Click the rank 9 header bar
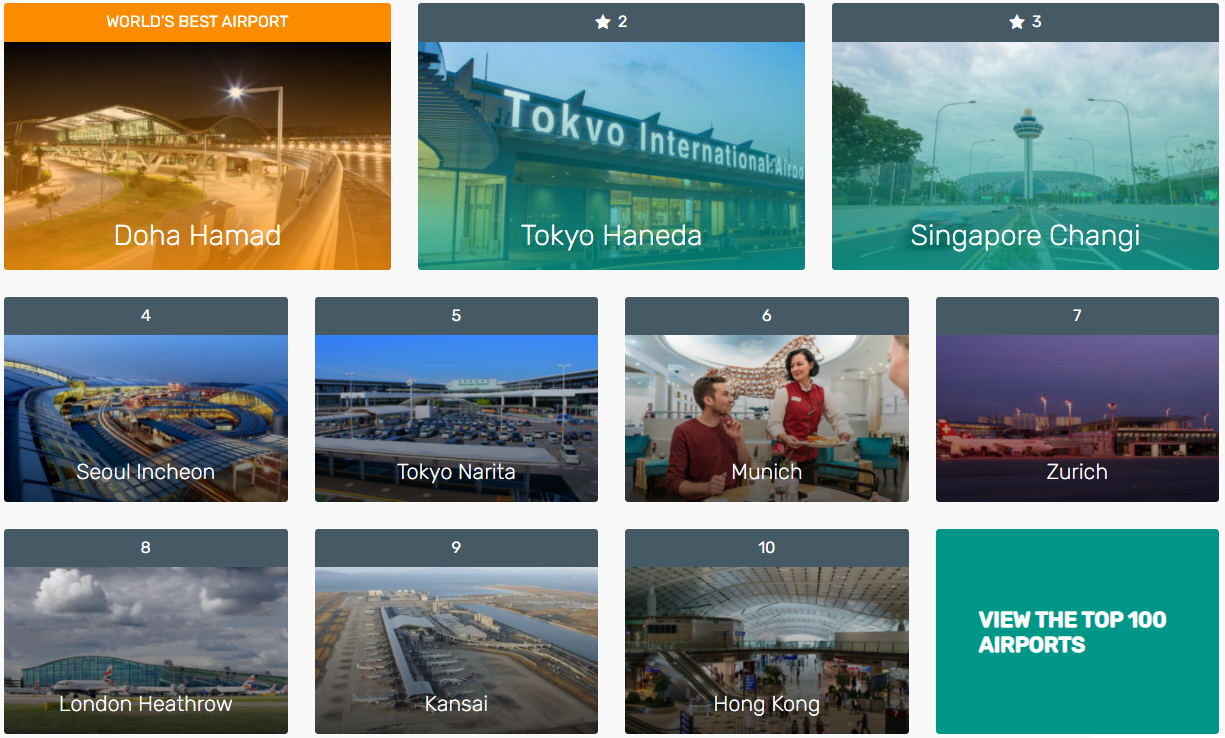Screen dimensions: 1225x738 pos(456,548)
